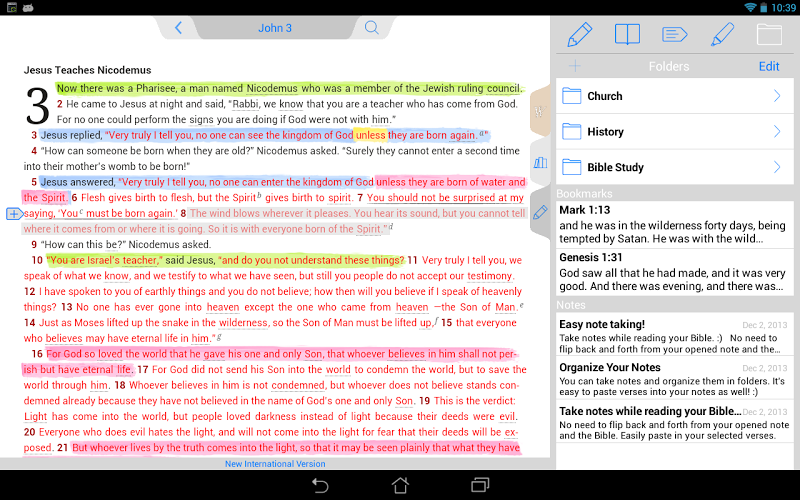Tap the underlined word Nicodemus
Screen dimensions: 800x500
point(271,88)
